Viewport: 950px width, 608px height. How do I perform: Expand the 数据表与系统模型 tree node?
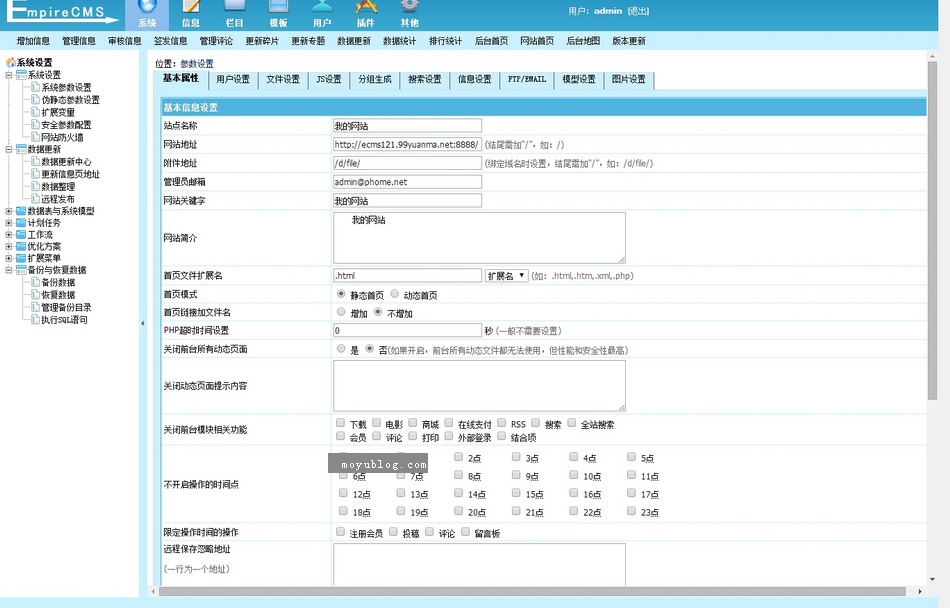pyautogui.click(x=8, y=211)
